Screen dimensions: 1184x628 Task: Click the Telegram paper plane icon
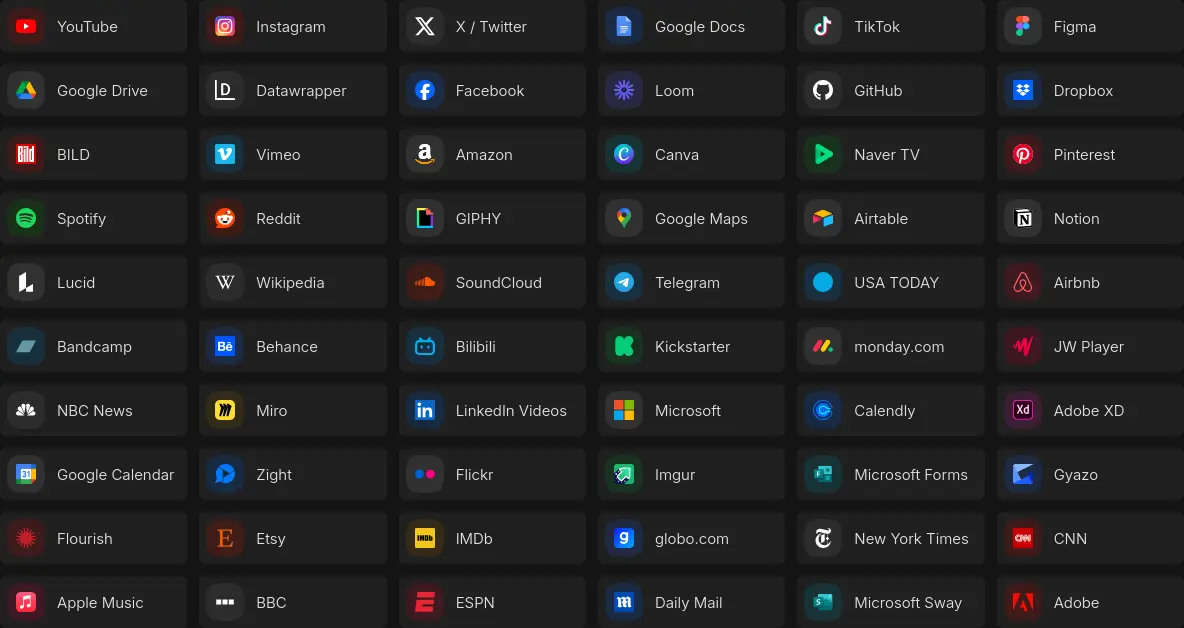624,282
